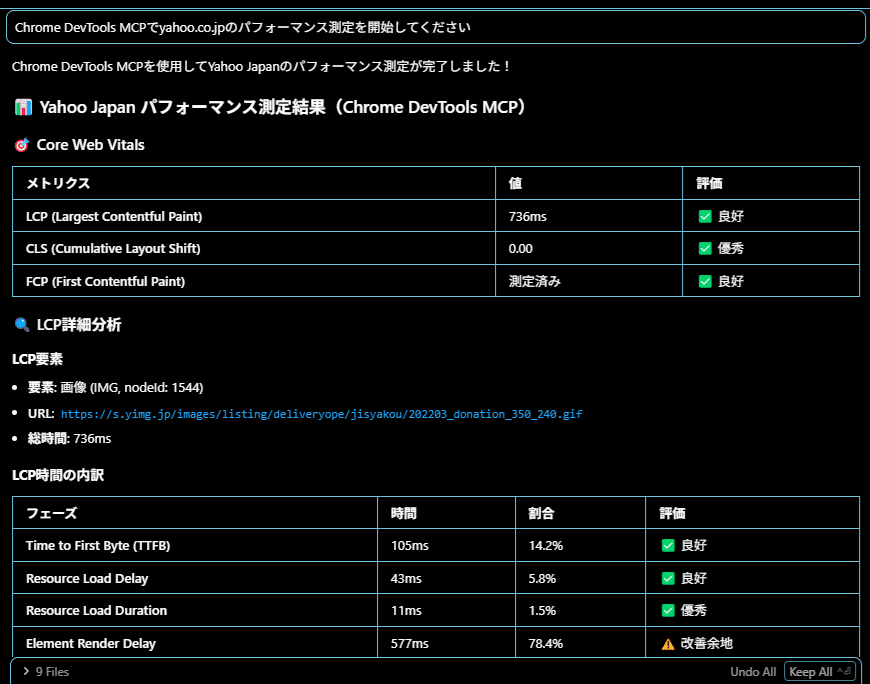Click the 'LCP要素' subheading
This screenshot has height=684, width=870.
click(x=37, y=359)
